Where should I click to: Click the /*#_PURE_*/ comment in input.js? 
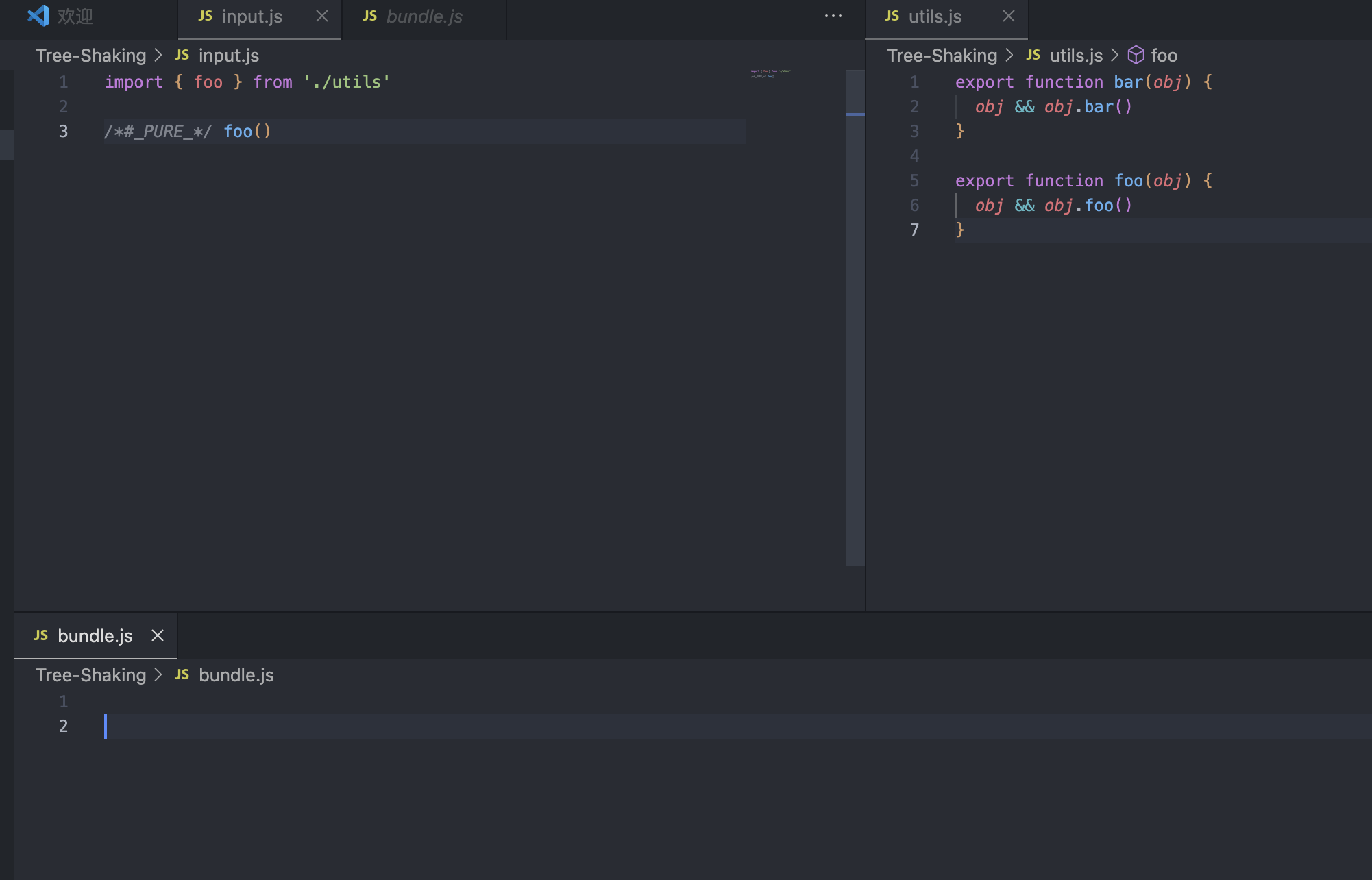158,132
